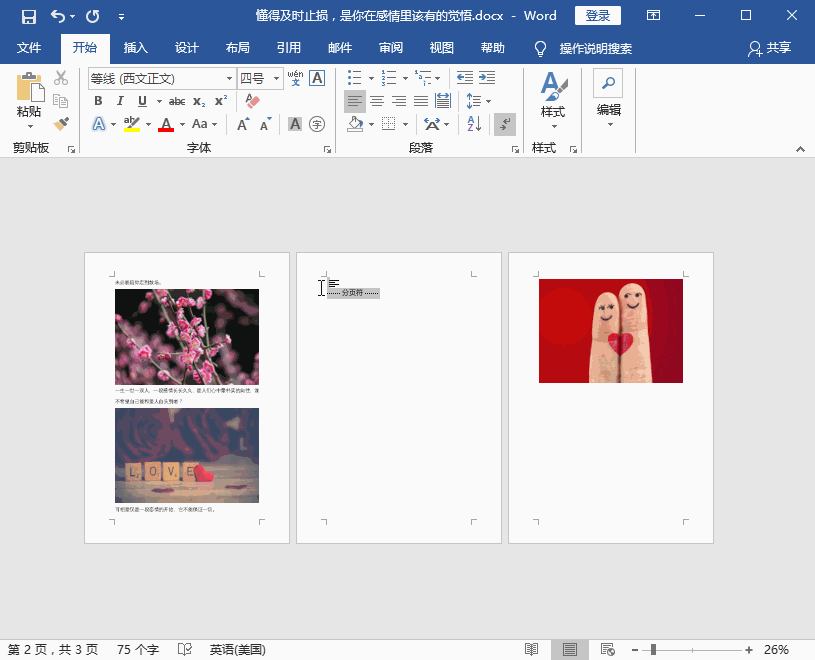The image size is (815, 660).
Task: Switch to the 设计 tab
Action: 187,48
